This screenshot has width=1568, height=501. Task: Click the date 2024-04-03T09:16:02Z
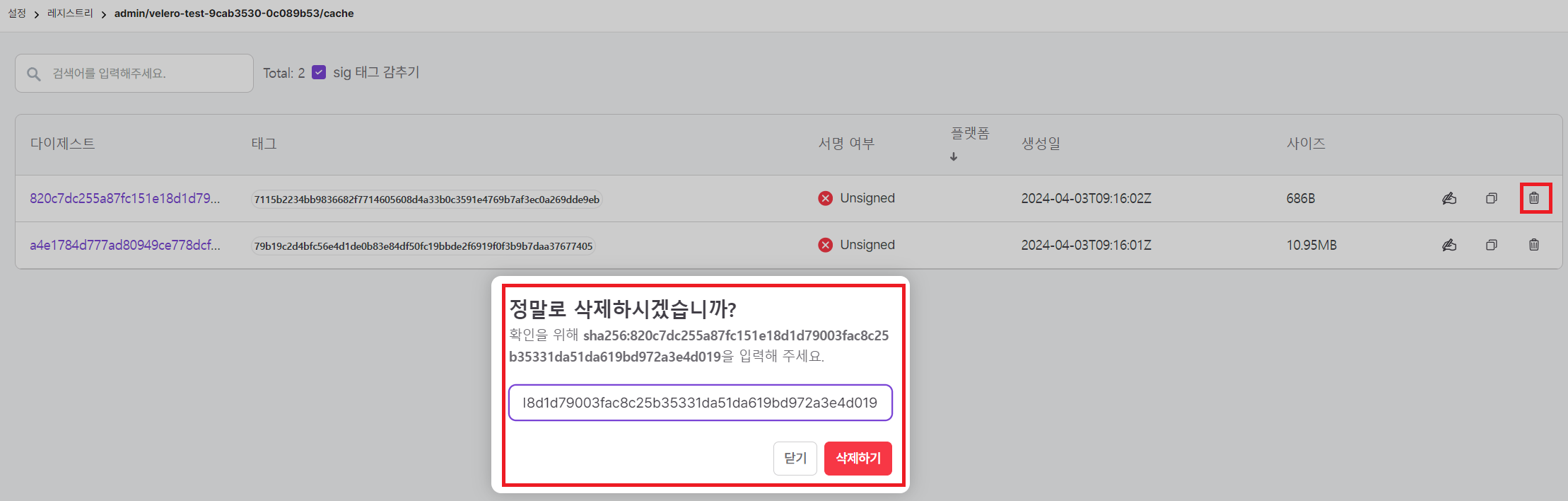1087,198
